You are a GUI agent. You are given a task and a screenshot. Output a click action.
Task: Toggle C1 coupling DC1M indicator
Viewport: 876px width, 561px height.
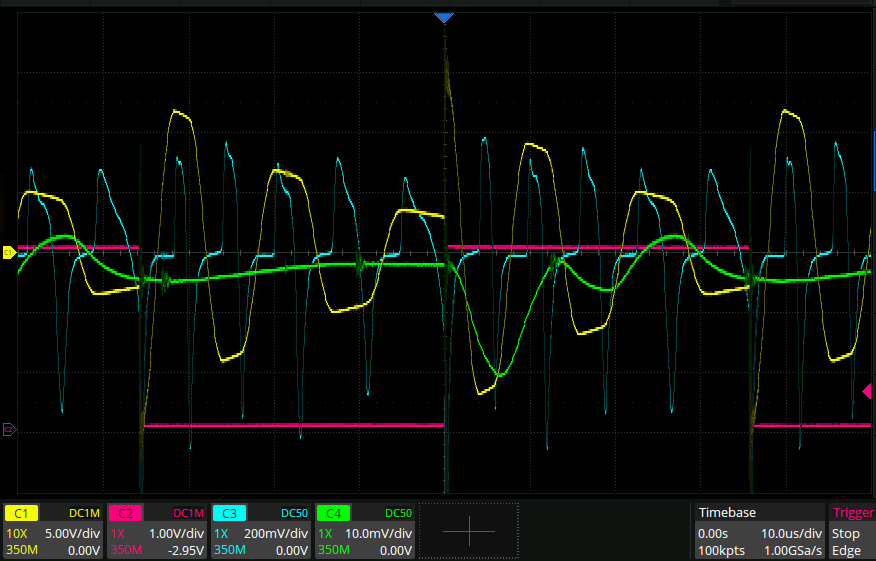tap(84, 513)
